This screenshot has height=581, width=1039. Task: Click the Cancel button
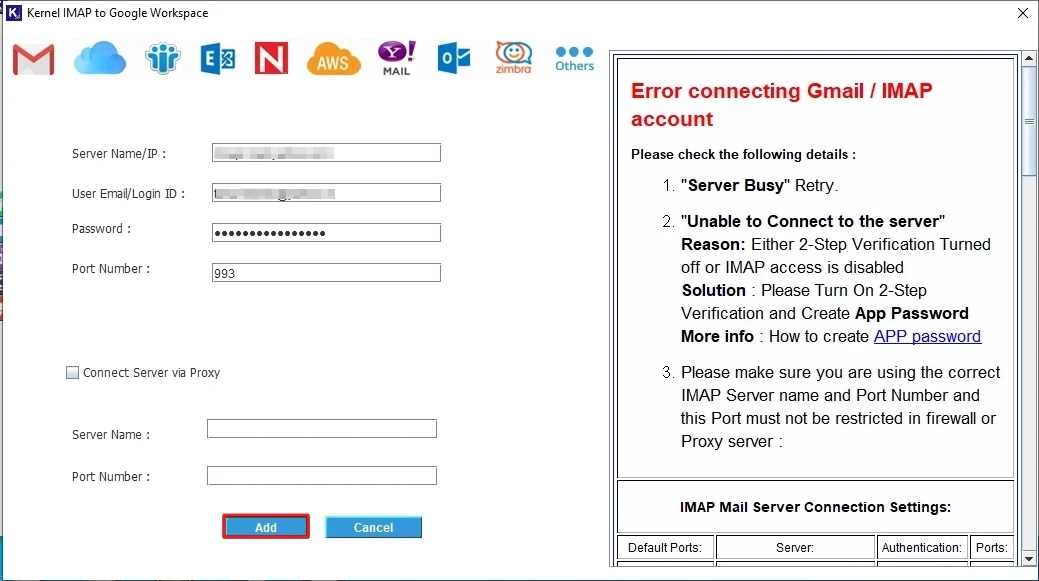373,526
